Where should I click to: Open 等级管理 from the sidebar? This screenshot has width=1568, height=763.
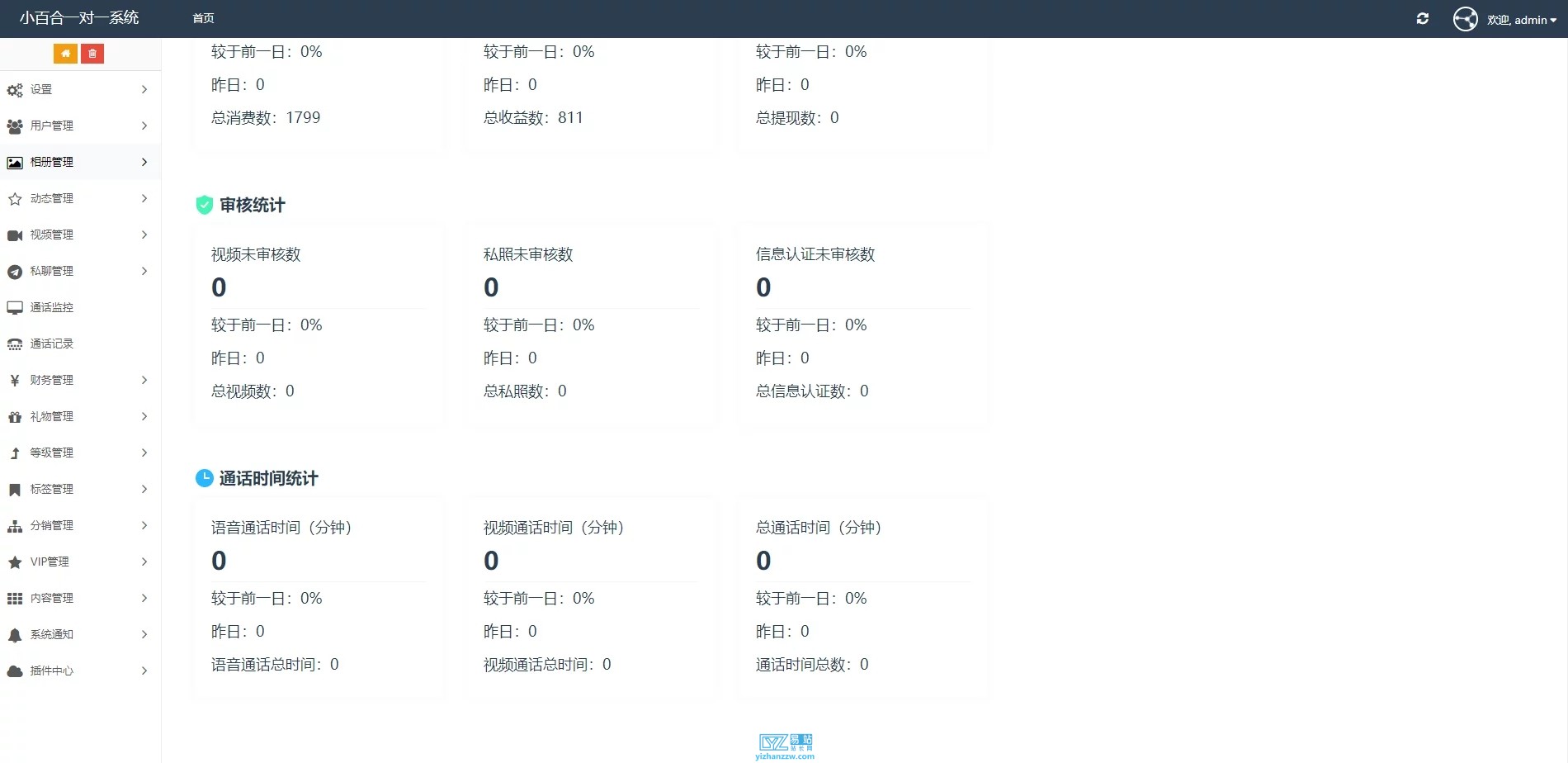coord(50,453)
